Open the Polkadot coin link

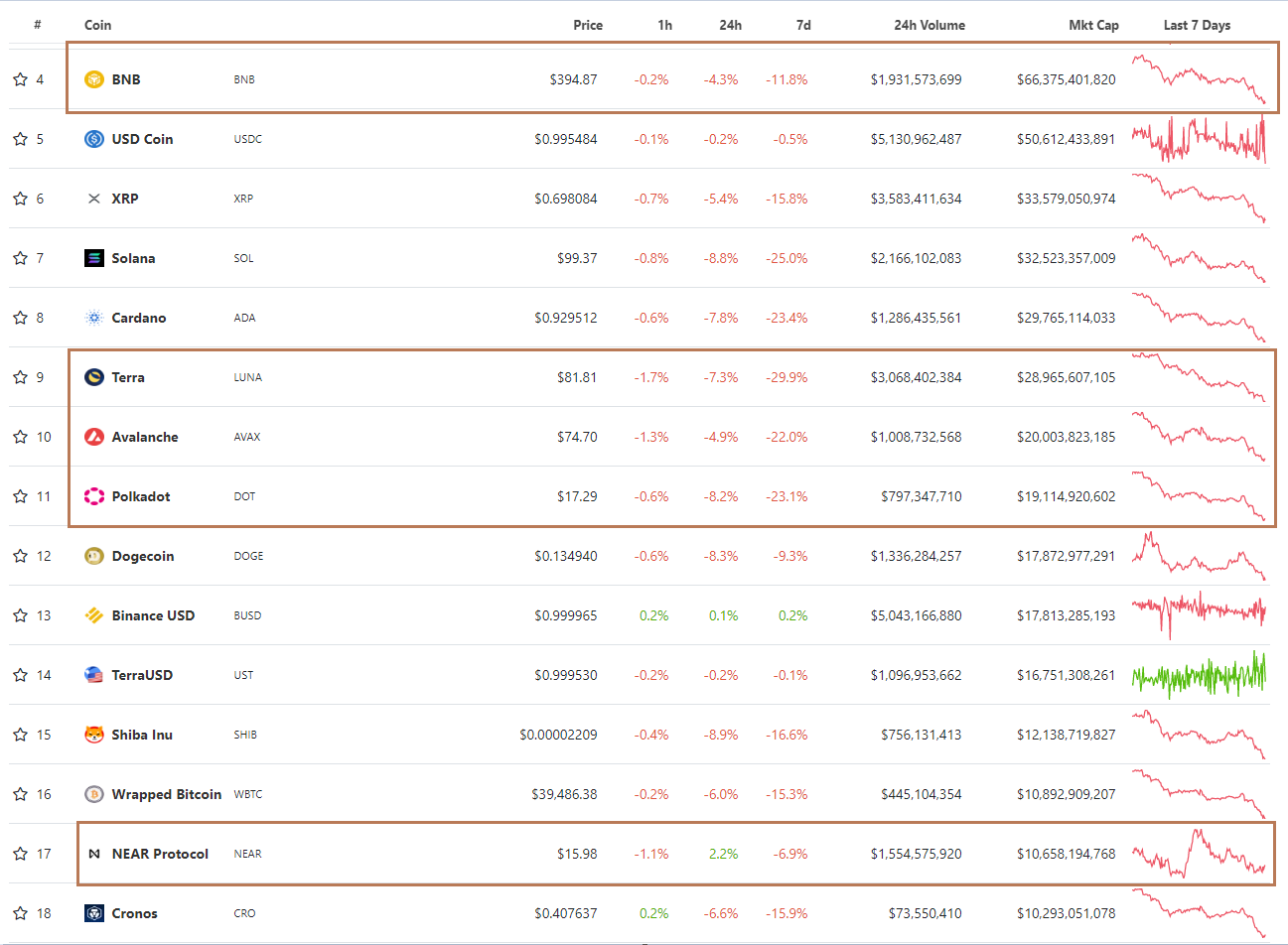pyautogui.click(x=141, y=496)
